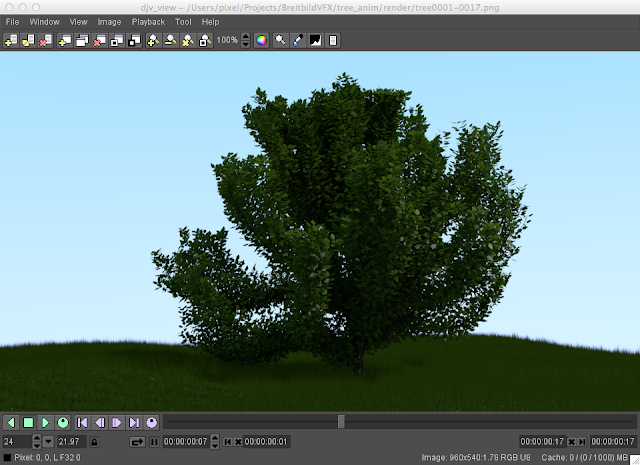640x465 pixels.
Task: Open the Tool menu
Action: 183,22
